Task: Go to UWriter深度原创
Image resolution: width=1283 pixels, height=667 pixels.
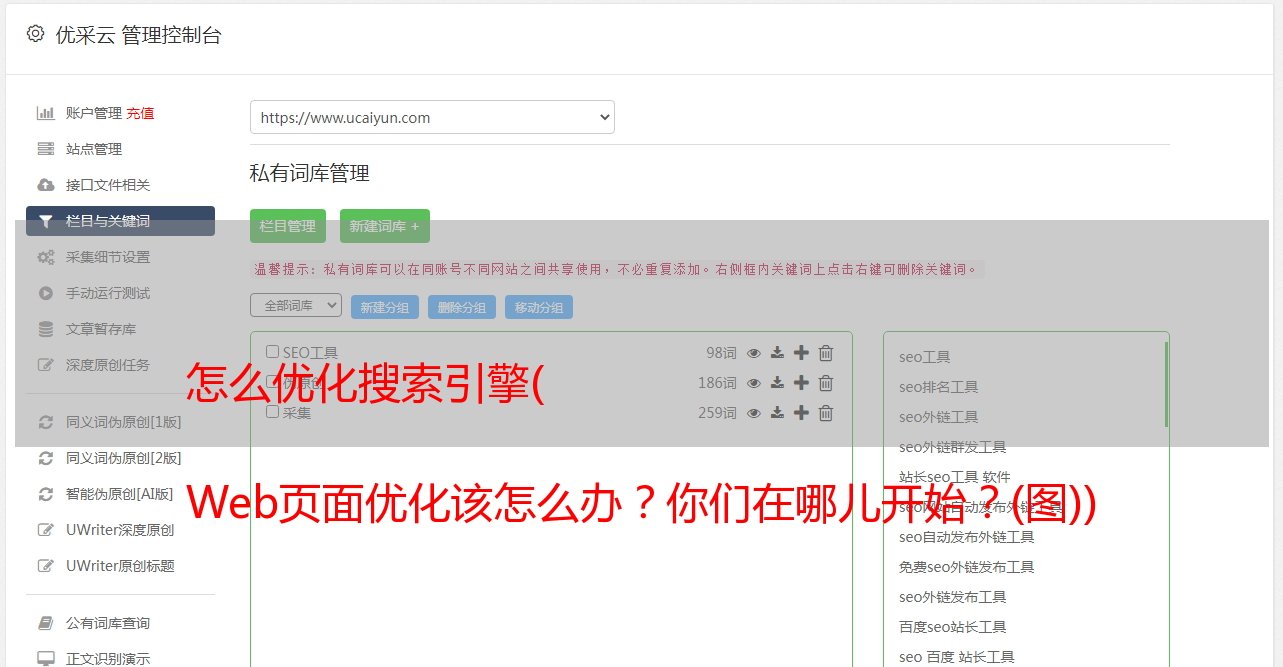Action: click(120, 530)
